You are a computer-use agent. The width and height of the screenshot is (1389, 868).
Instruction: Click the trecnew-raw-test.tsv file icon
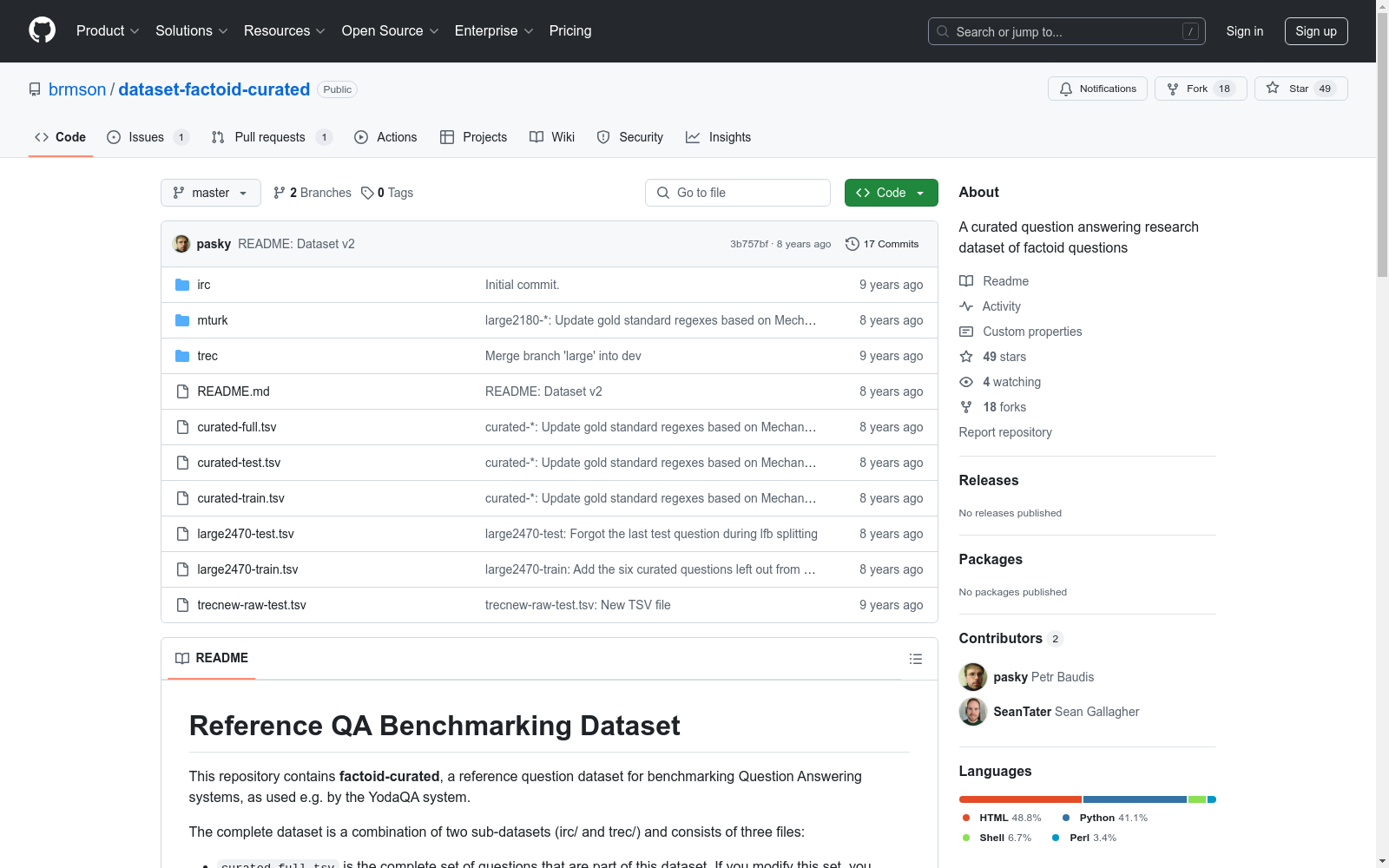[x=182, y=605]
